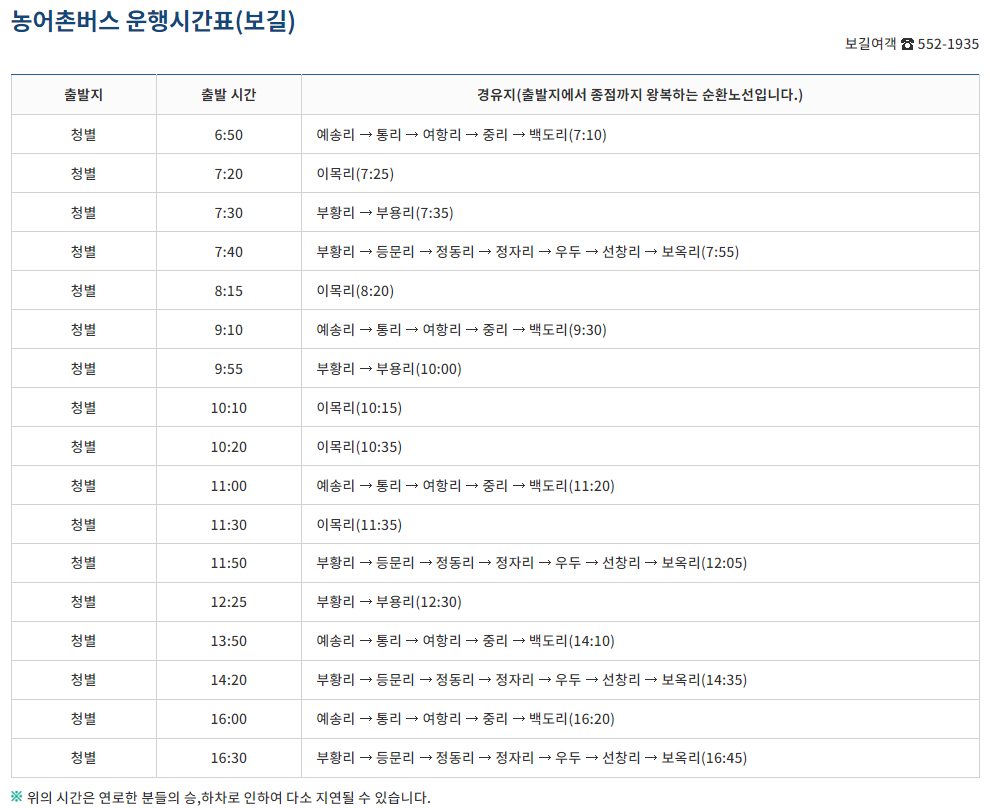The height and width of the screenshot is (808, 990).
Task: Select route 이목리(7:25)
Action: 355,174
